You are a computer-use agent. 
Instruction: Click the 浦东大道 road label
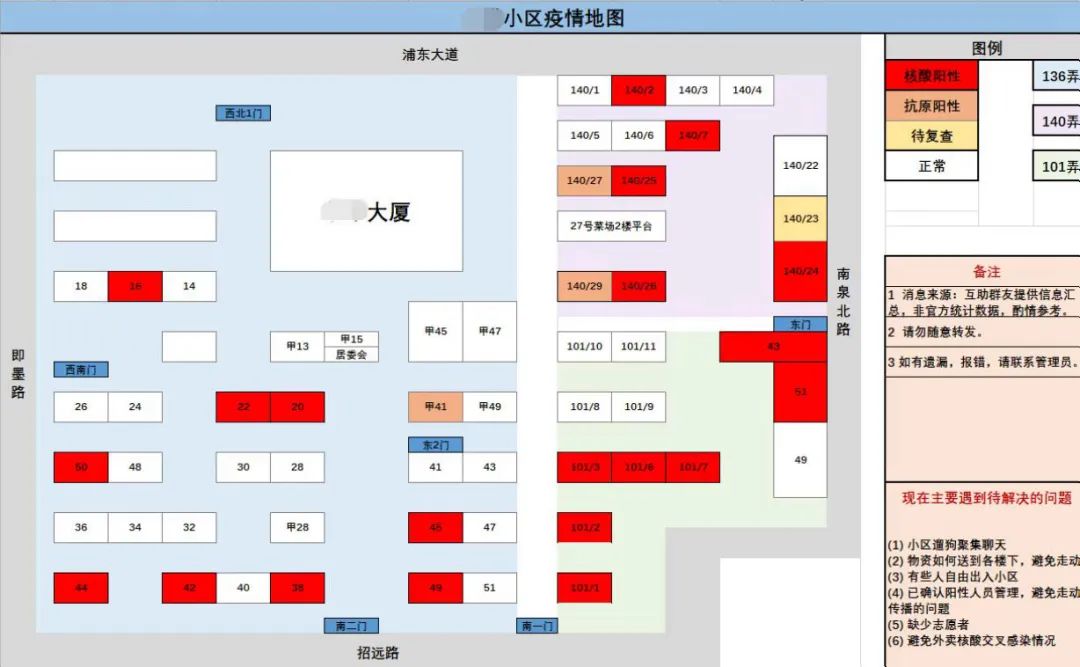(x=430, y=55)
